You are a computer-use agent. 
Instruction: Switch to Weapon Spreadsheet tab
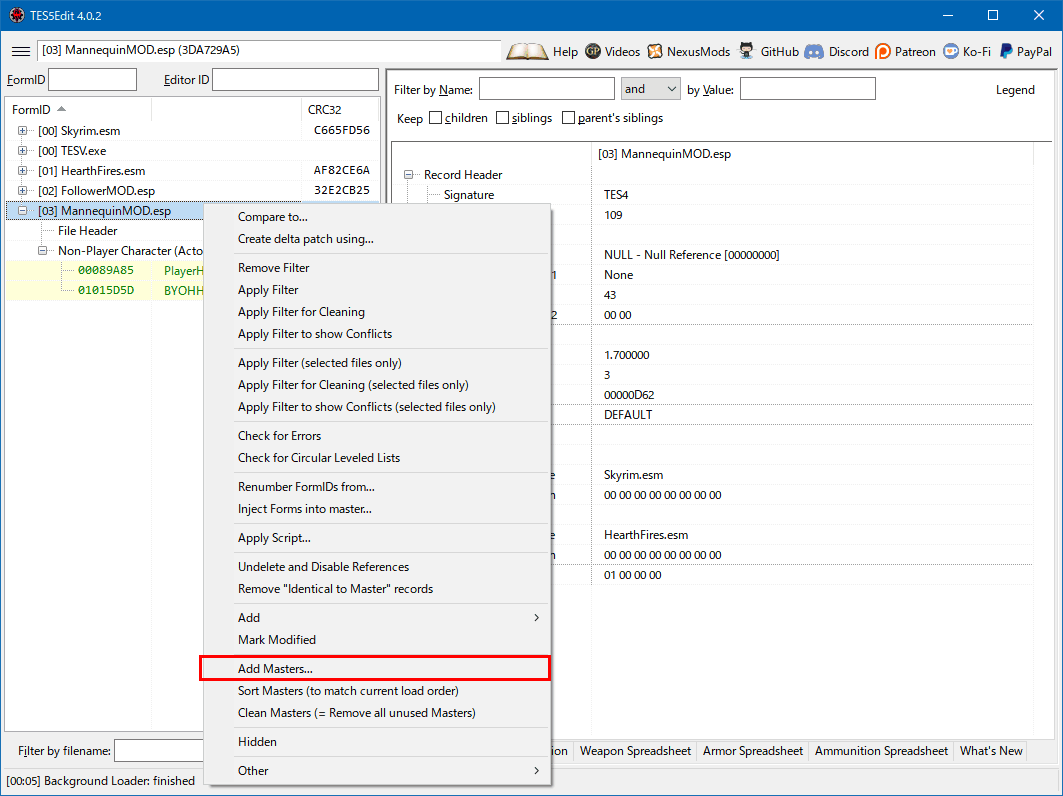pos(635,751)
